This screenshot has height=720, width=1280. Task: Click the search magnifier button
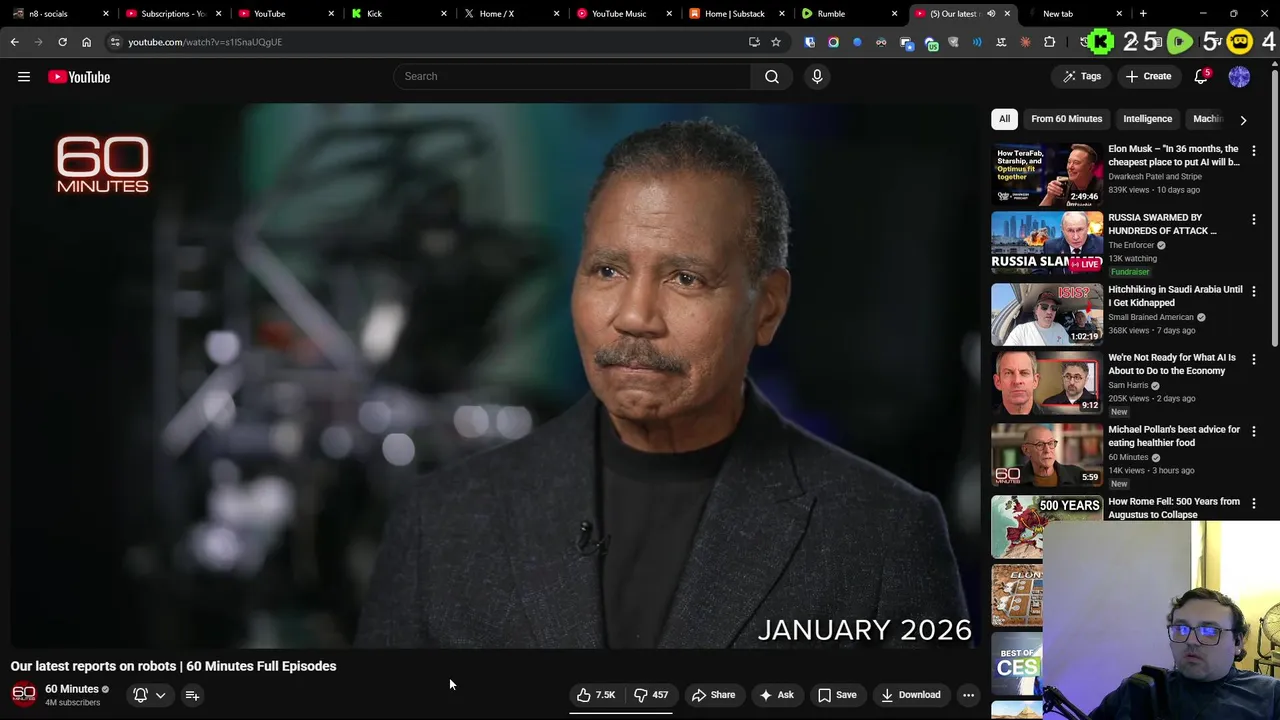tap(772, 76)
